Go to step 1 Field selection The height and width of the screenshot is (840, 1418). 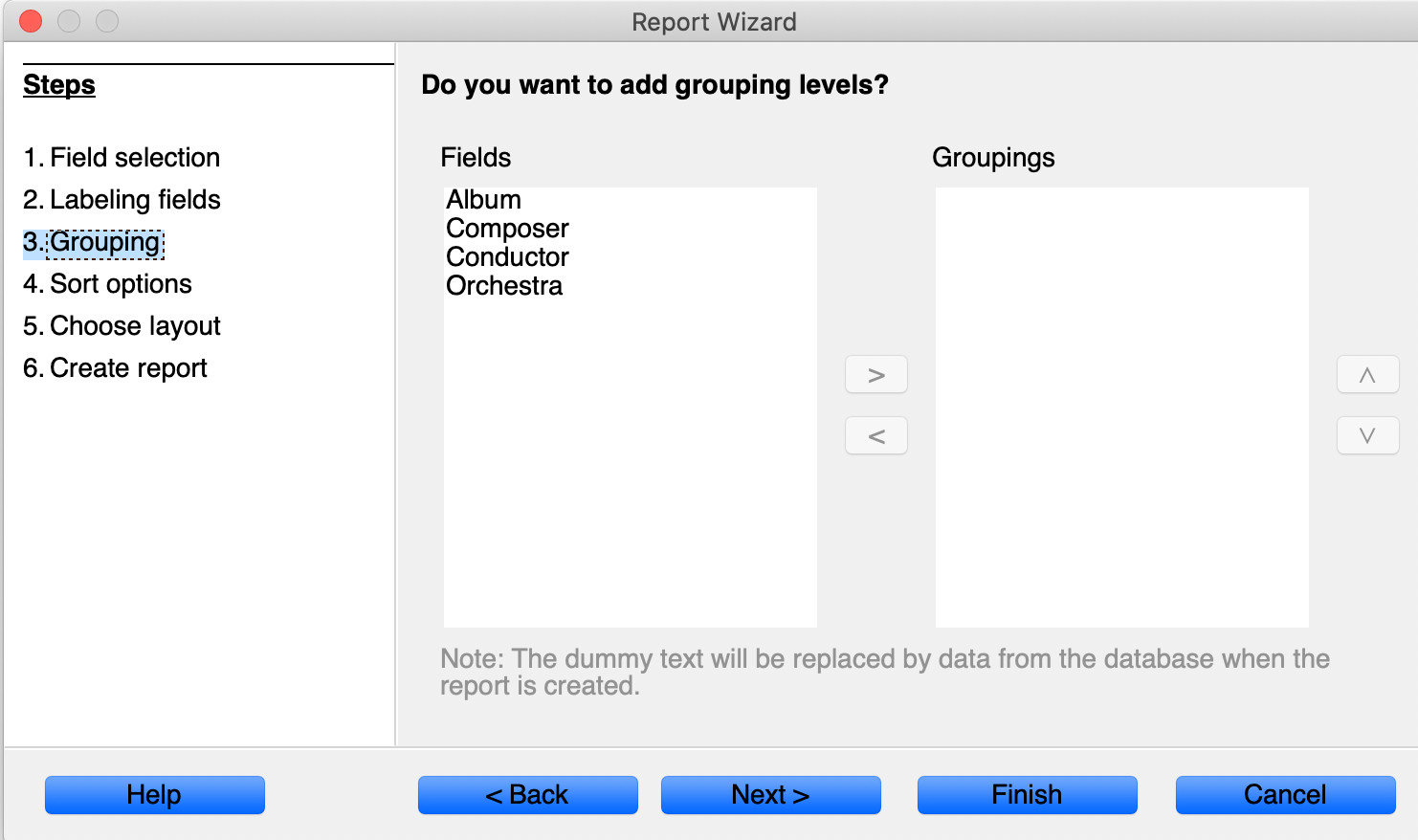click(122, 158)
